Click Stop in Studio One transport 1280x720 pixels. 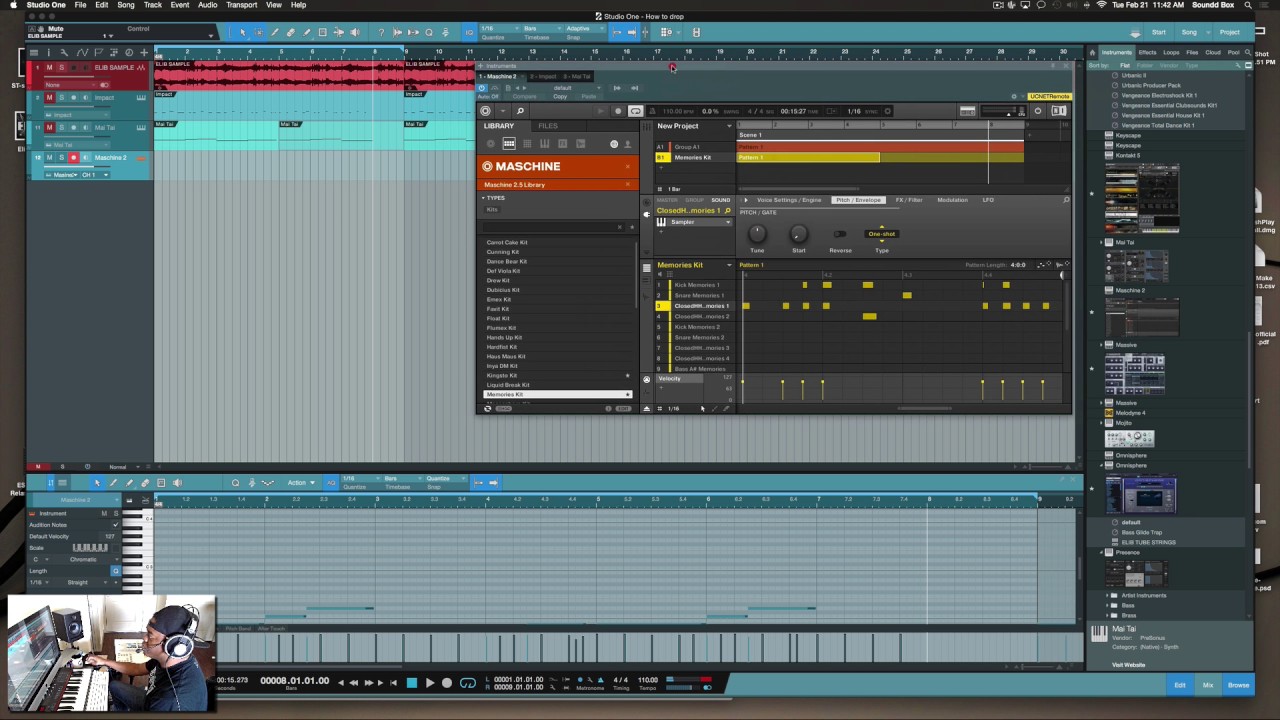tap(412, 683)
